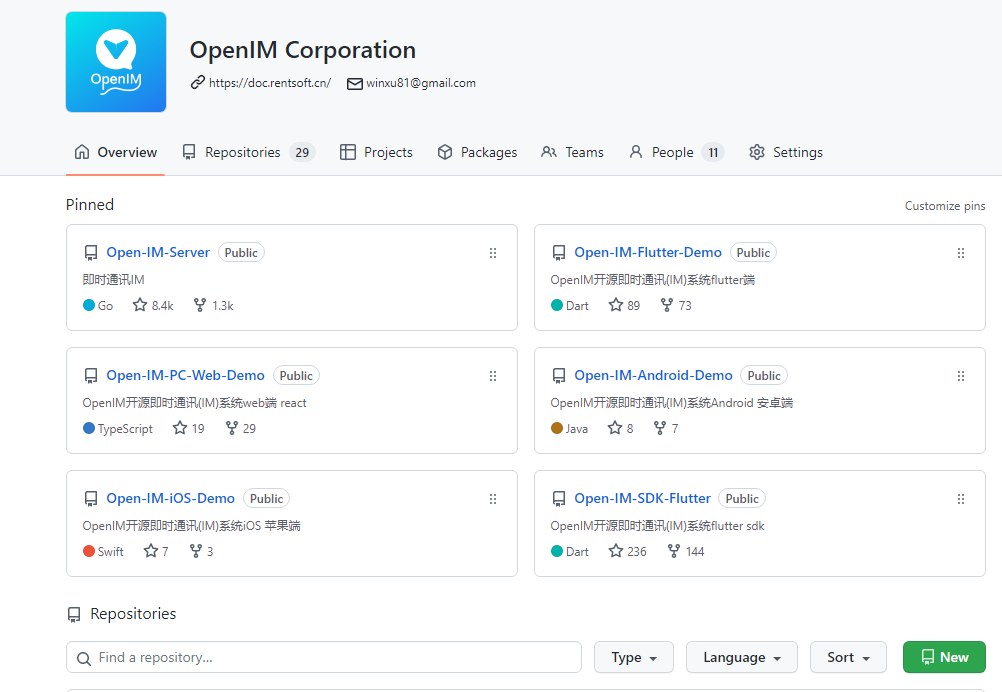1002x692 pixels.
Task: Open the Open-IM-iOS-Demo repository
Action: pyautogui.click(x=171, y=498)
